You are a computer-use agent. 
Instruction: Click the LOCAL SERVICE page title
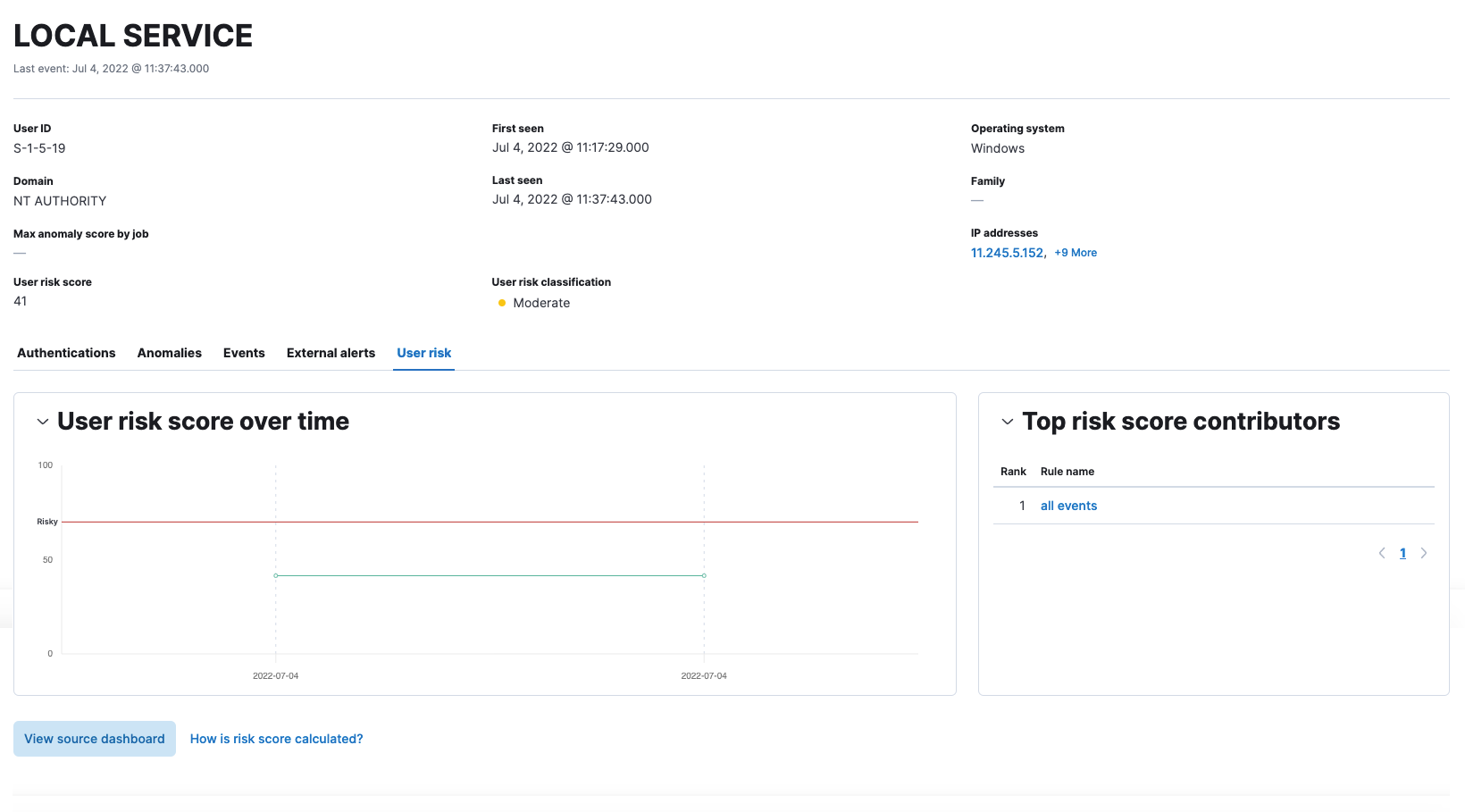click(x=132, y=36)
